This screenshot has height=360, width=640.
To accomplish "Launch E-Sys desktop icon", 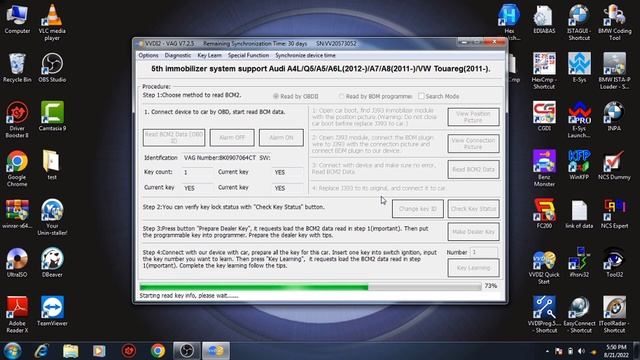I will [579, 68].
